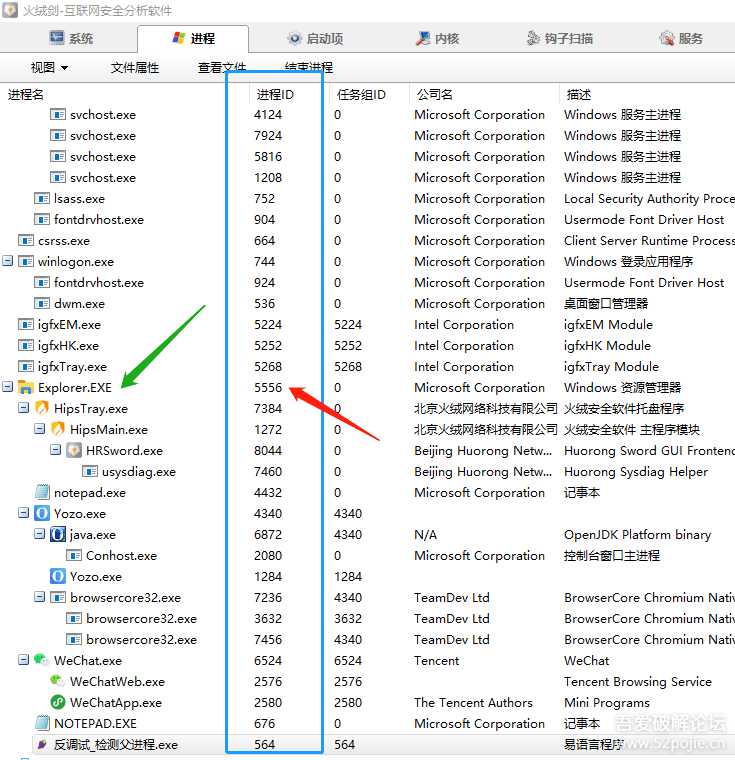
Task: Collapse the HipsTray.exe tree node
Action: pos(23,408)
